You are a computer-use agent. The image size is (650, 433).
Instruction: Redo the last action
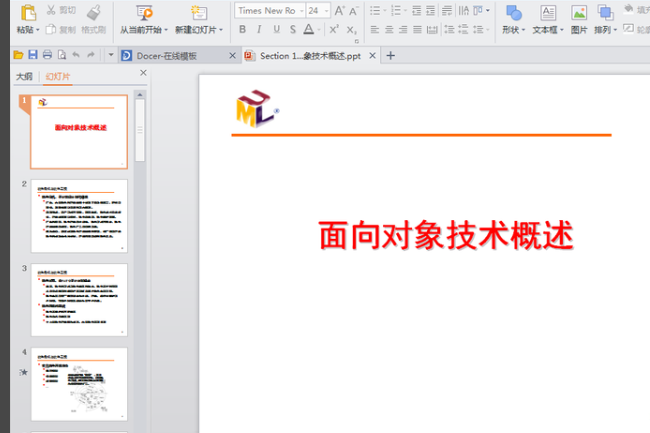point(91,55)
